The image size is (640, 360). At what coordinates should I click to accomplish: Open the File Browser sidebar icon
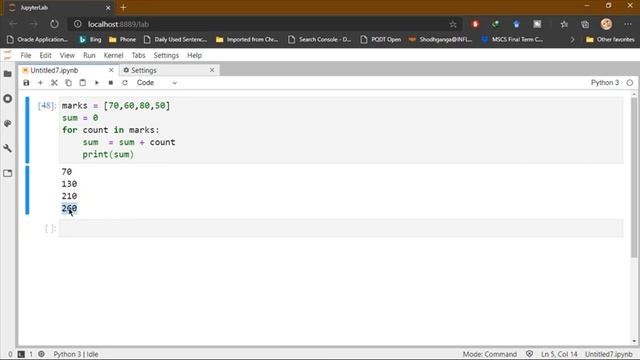8,74
